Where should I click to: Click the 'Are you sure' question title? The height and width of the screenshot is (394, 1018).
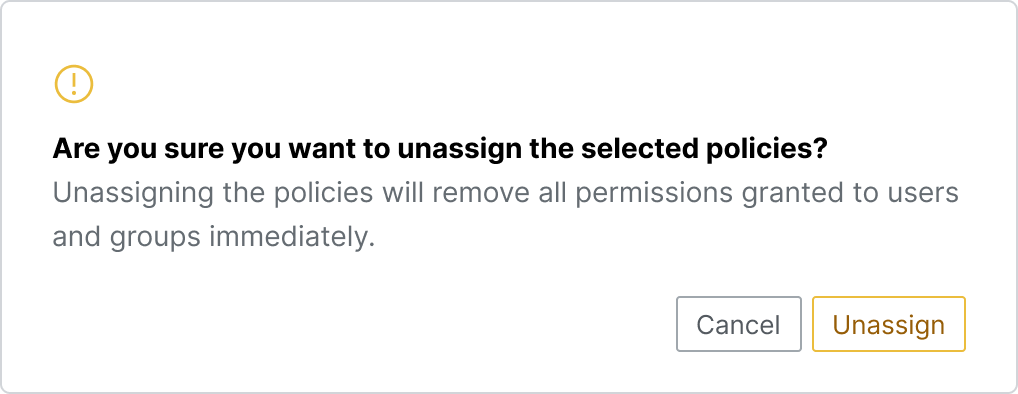[440, 149]
